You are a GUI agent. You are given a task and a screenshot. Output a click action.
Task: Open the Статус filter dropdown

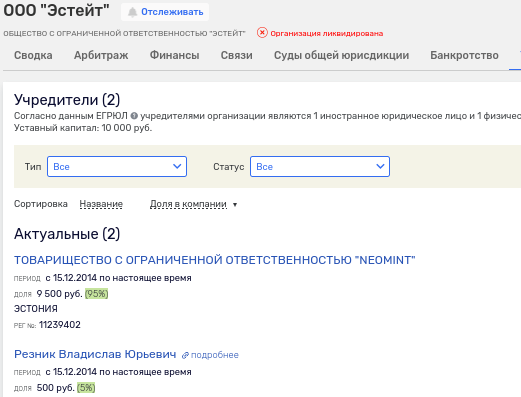[x=320, y=166]
